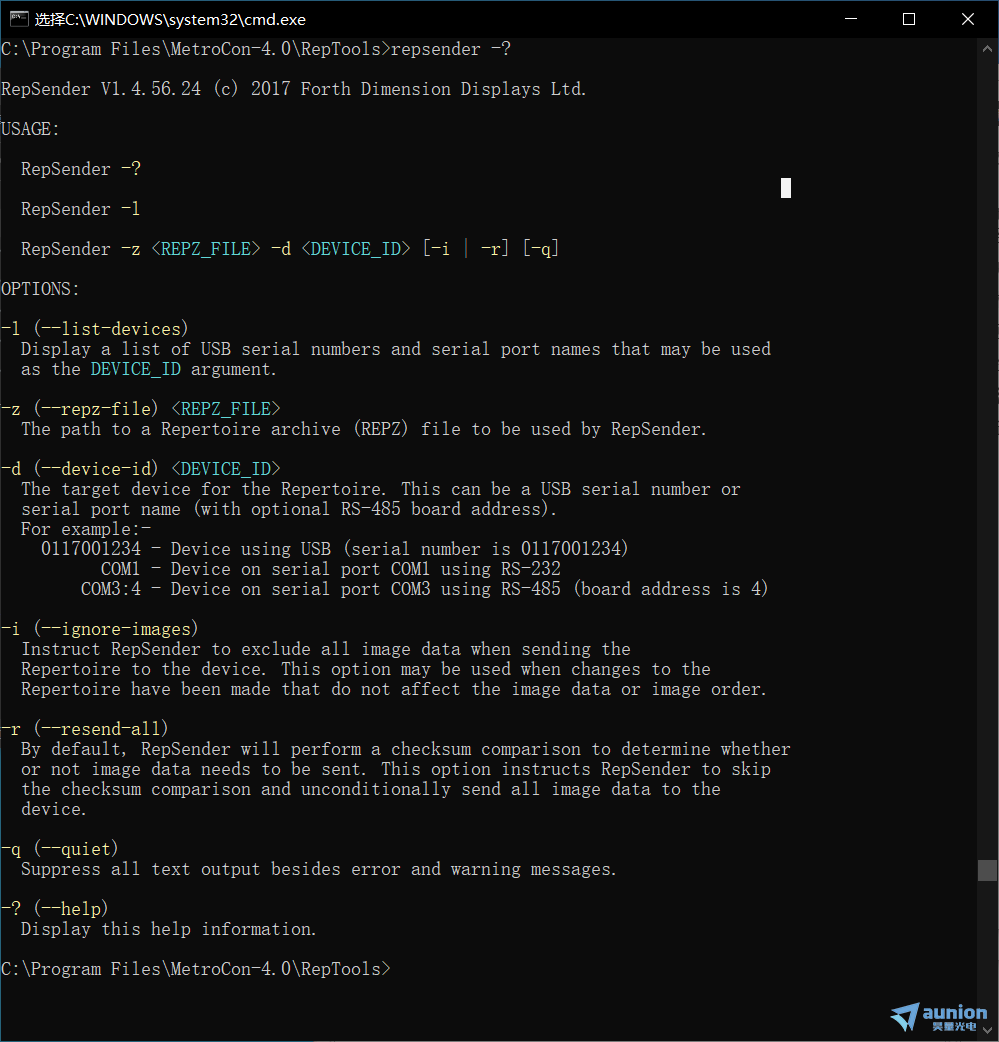Minimize the cmd.exe window
999x1042 pixels.
click(x=851, y=19)
